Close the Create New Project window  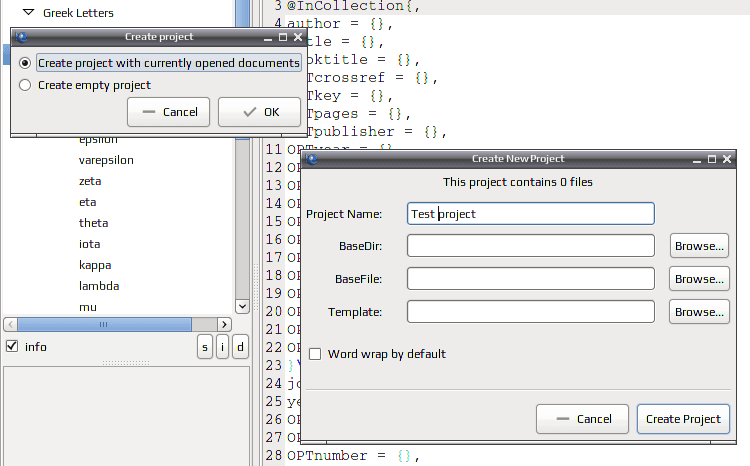click(727, 159)
